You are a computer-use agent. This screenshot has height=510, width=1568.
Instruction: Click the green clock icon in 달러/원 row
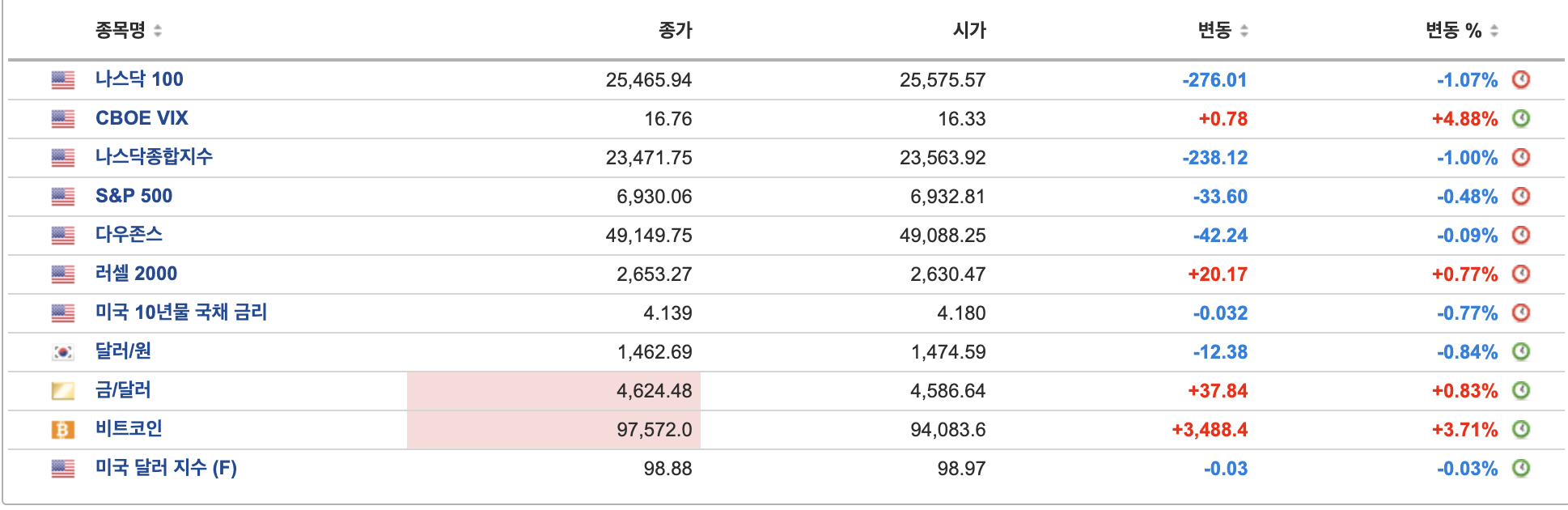point(1521,351)
